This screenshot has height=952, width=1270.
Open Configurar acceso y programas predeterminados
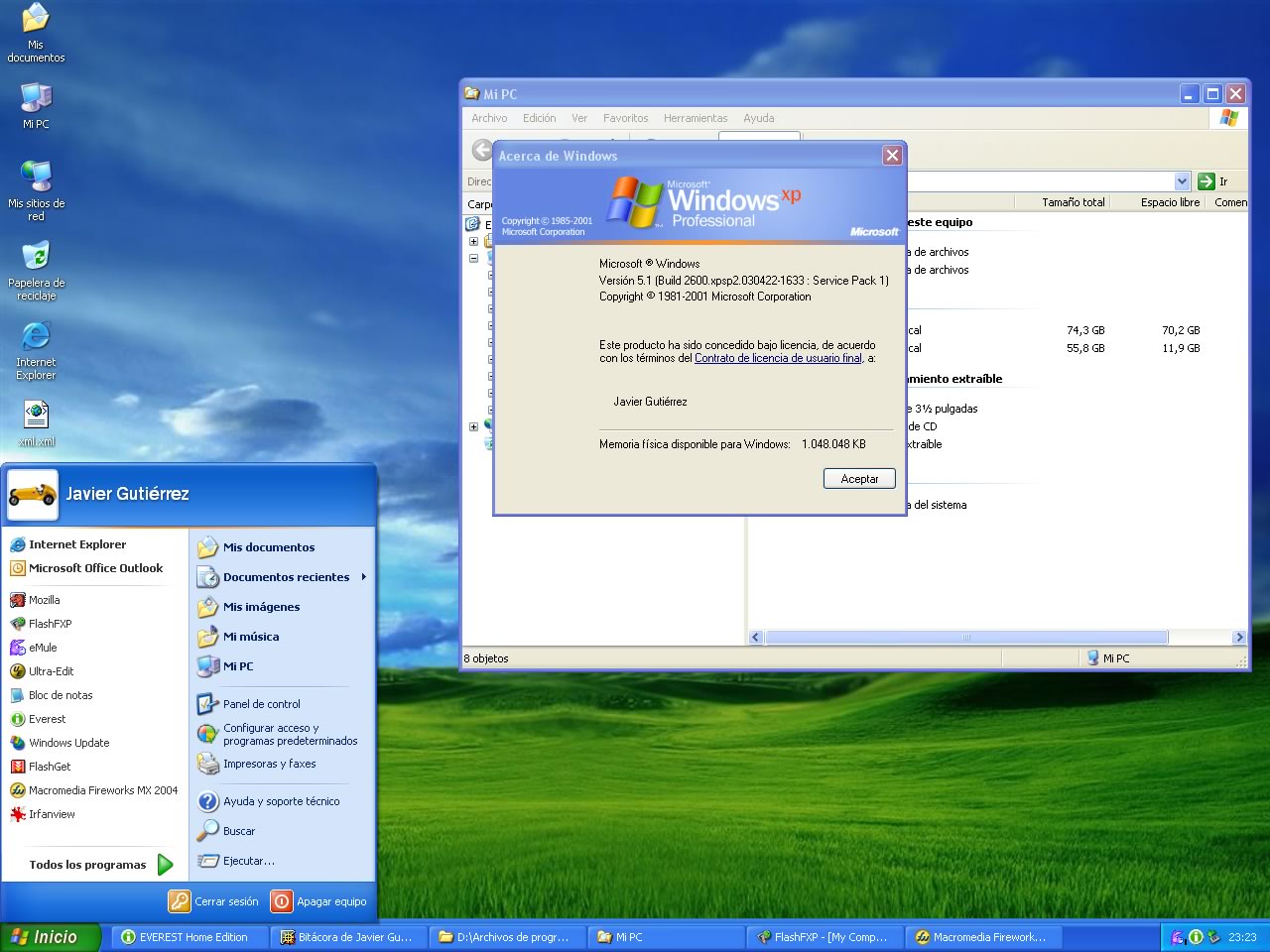pos(278,734)
